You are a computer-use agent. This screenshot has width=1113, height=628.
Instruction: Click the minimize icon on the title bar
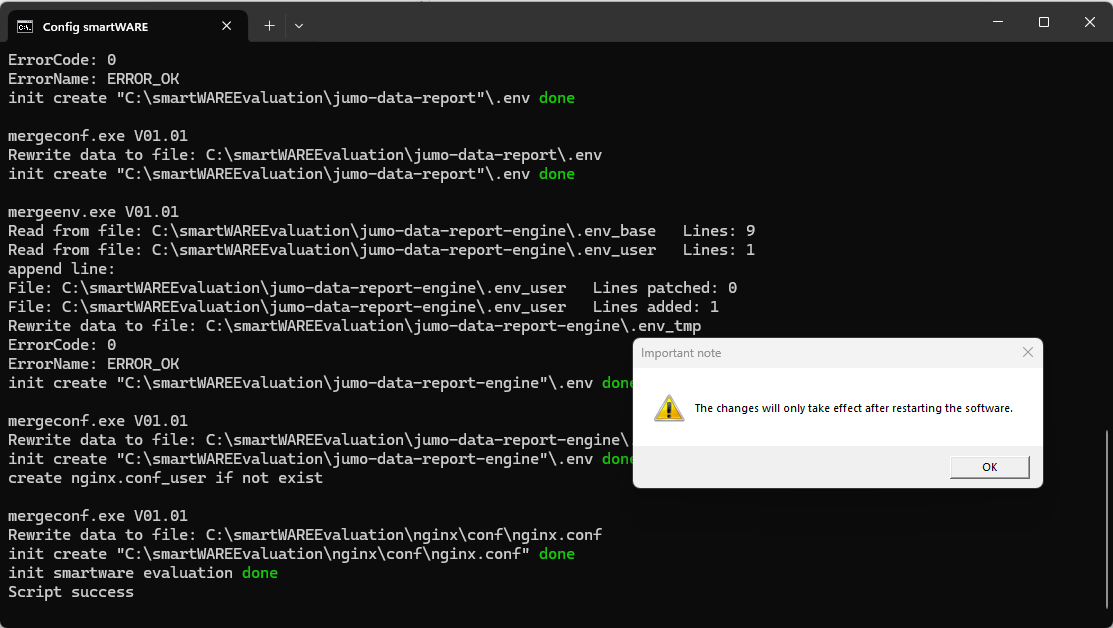[996, 21]
